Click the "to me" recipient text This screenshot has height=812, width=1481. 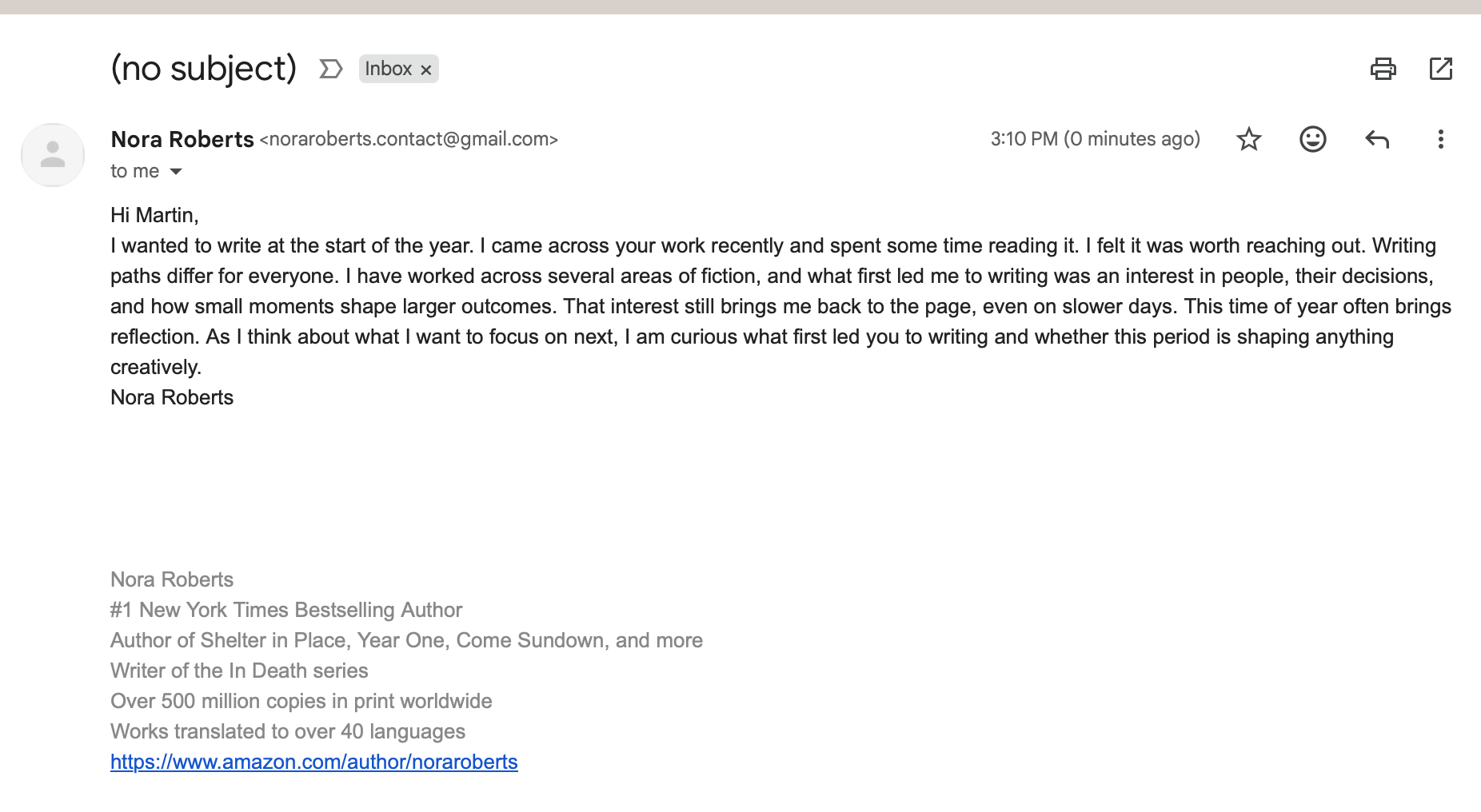click(134, 171)
